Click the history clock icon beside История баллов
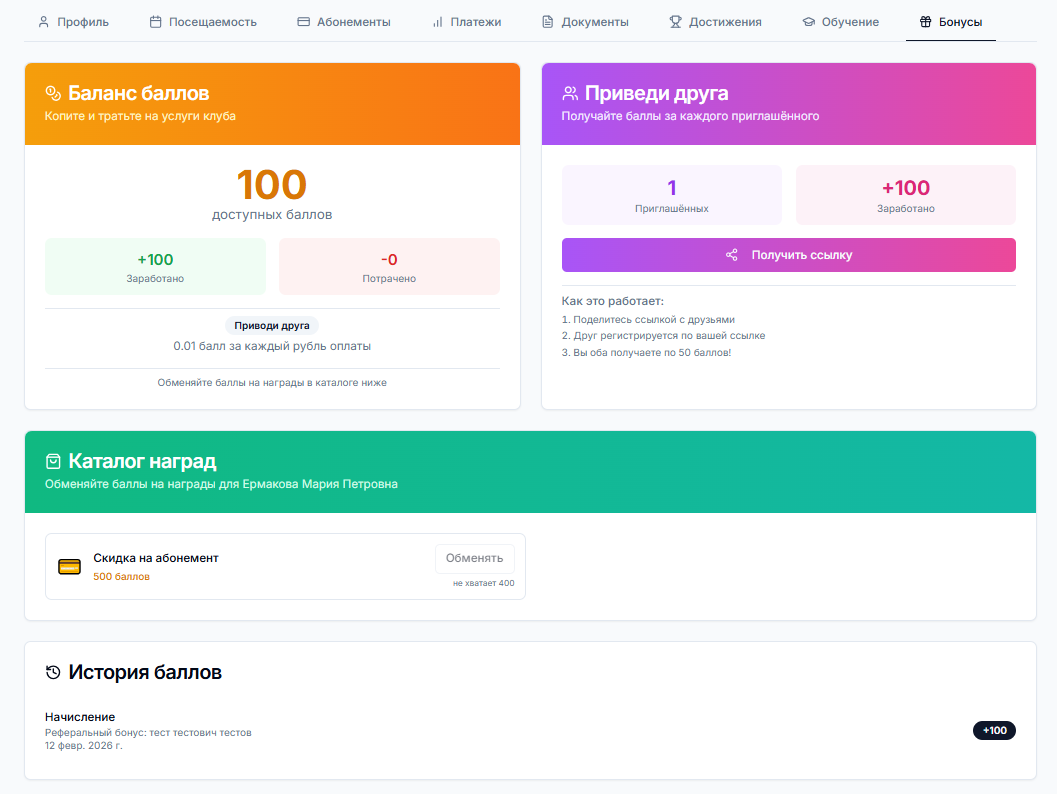1057x794 pixels. [x=54, y=672]
